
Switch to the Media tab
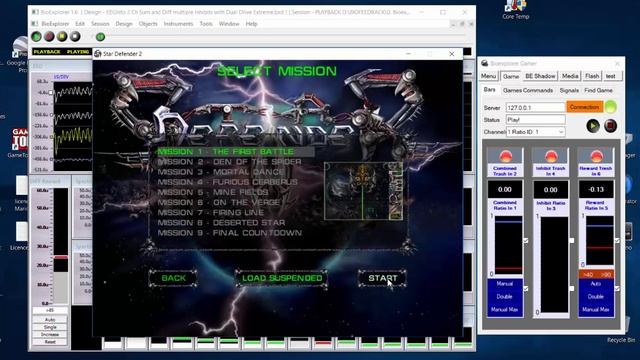tap(570, 76)
